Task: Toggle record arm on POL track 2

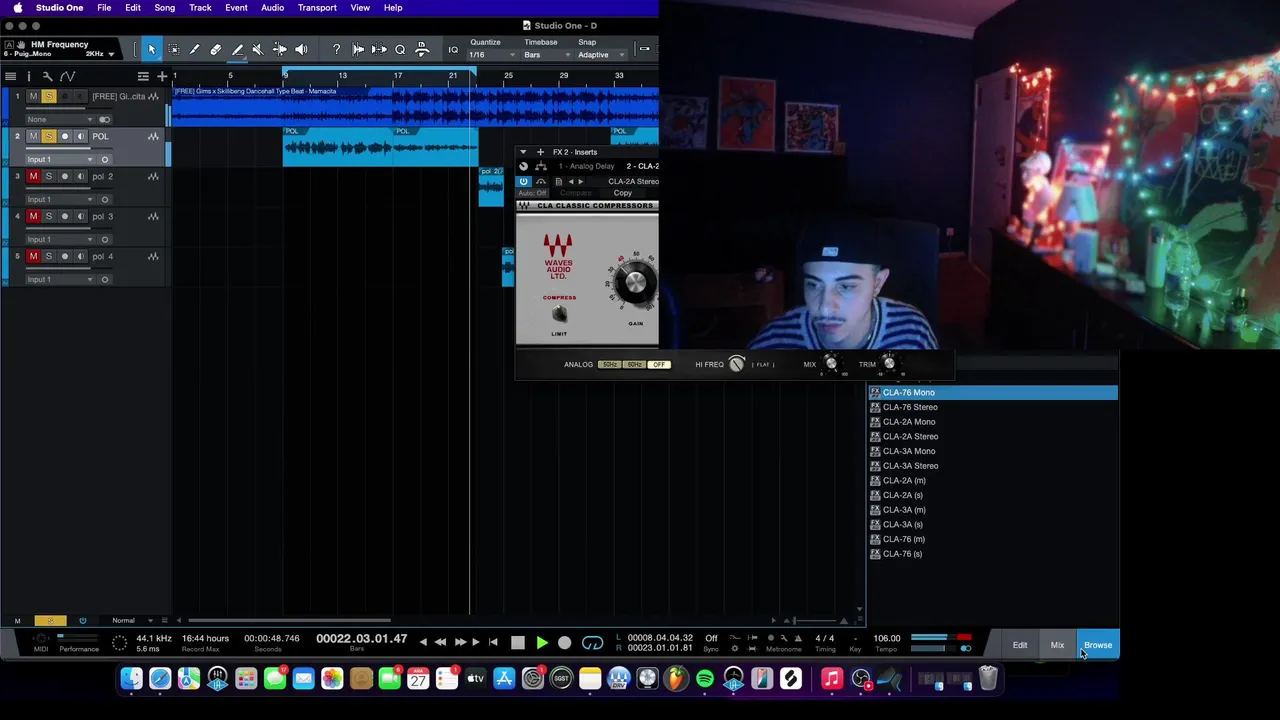Action: (65, 136)
